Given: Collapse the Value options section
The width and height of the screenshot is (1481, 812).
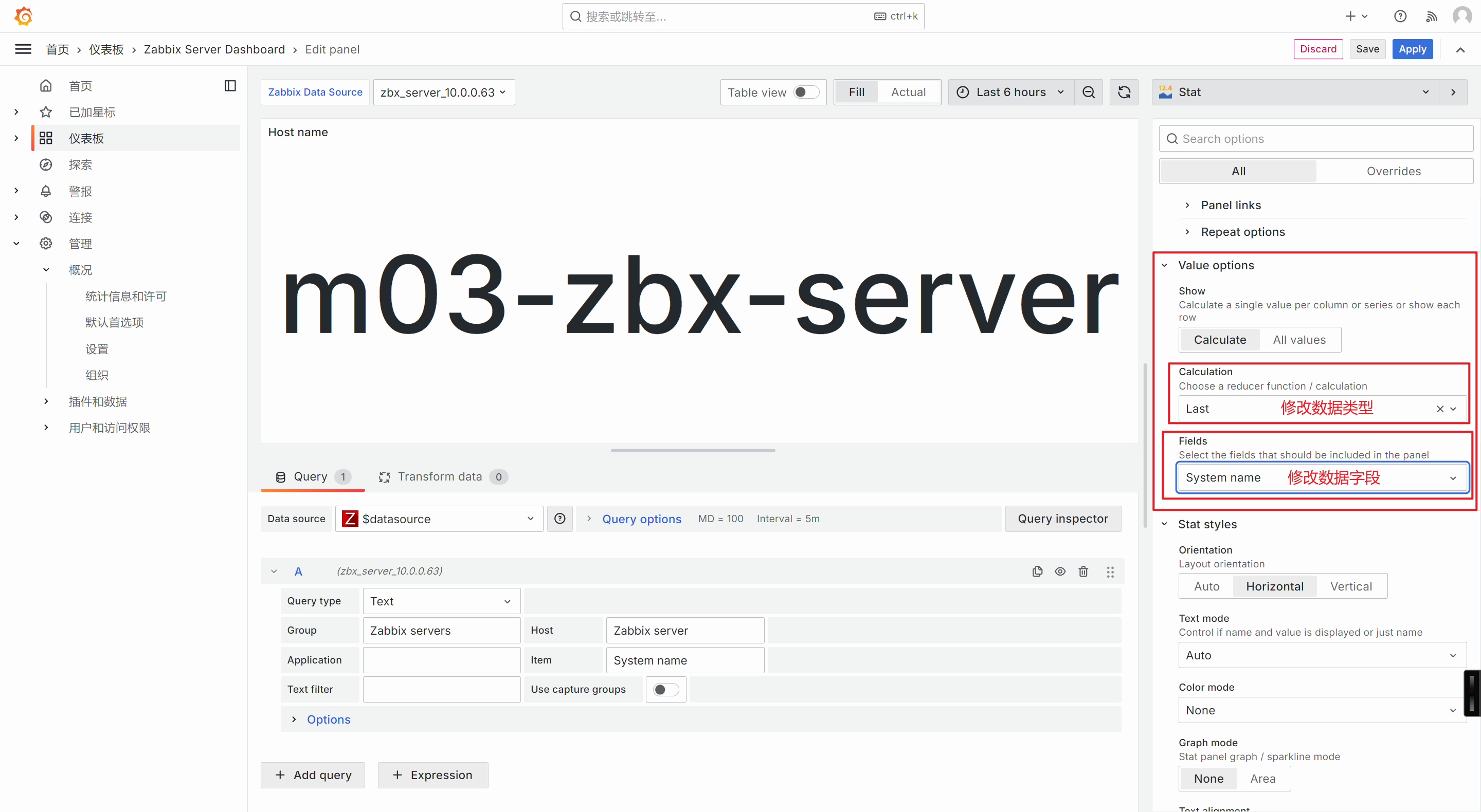Looking at the screenshot, I should coord(1216,265).
